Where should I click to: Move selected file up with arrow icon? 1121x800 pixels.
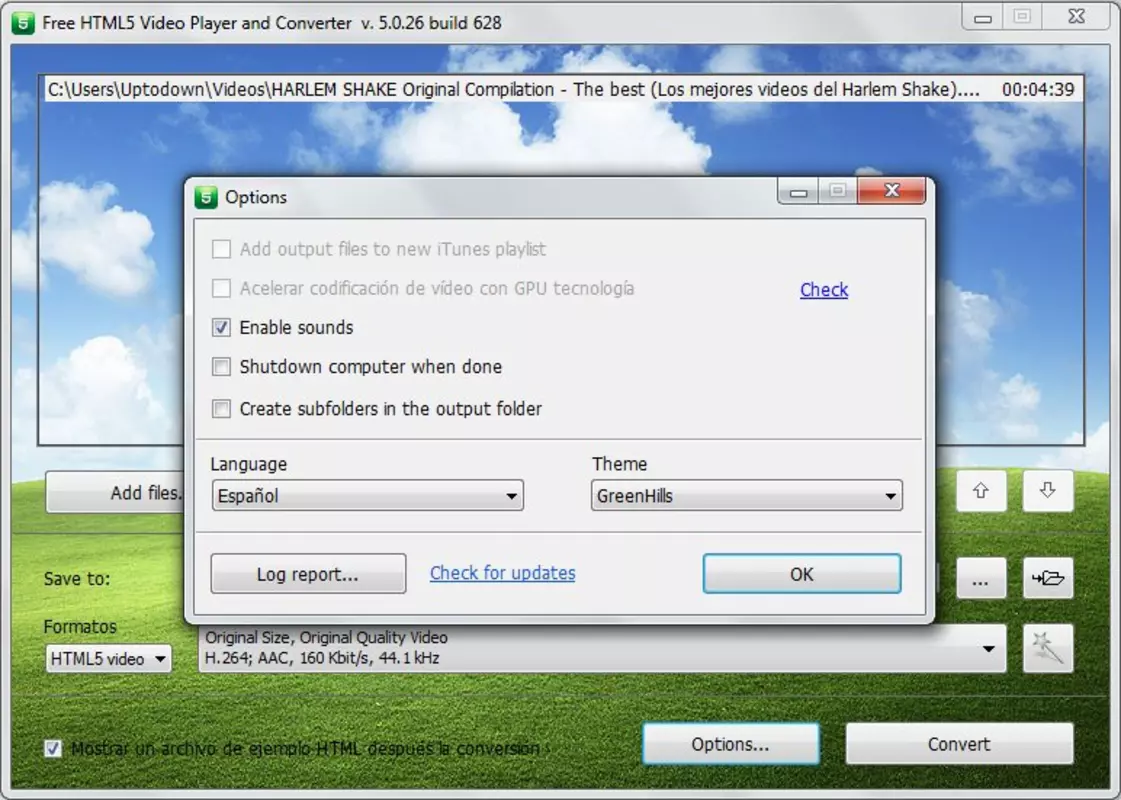(981, 490)
